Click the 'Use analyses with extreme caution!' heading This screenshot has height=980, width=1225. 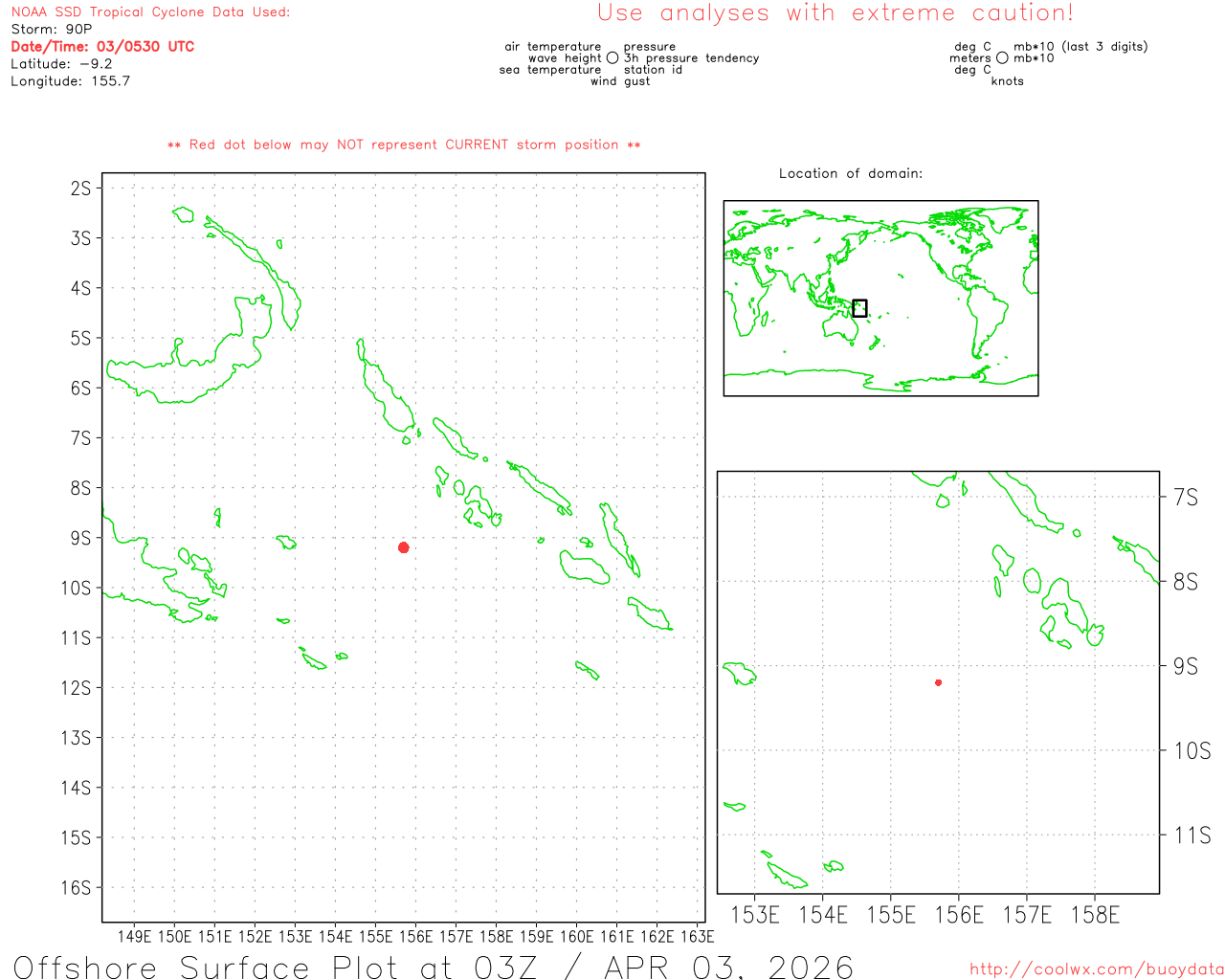click(x=835, y=13)
